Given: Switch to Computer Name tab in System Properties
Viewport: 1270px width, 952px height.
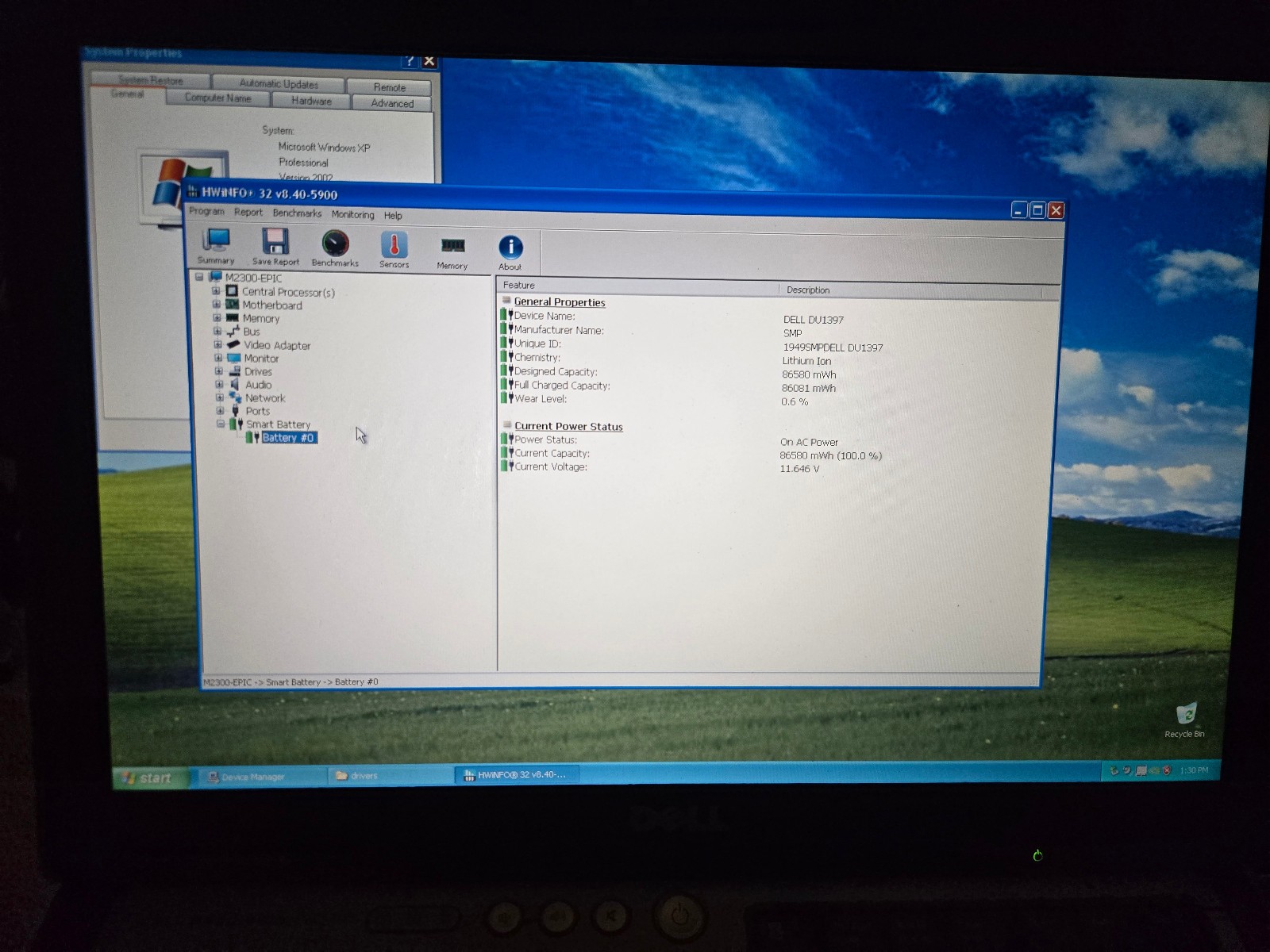Looking at the screenshot, I should coord(217,98).
